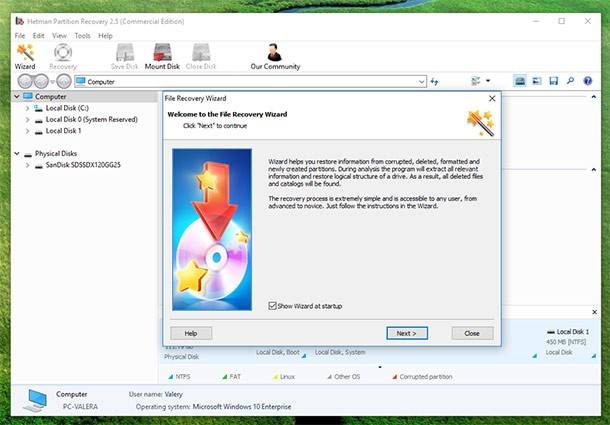Click the wizard Help button

click(191, 333)
